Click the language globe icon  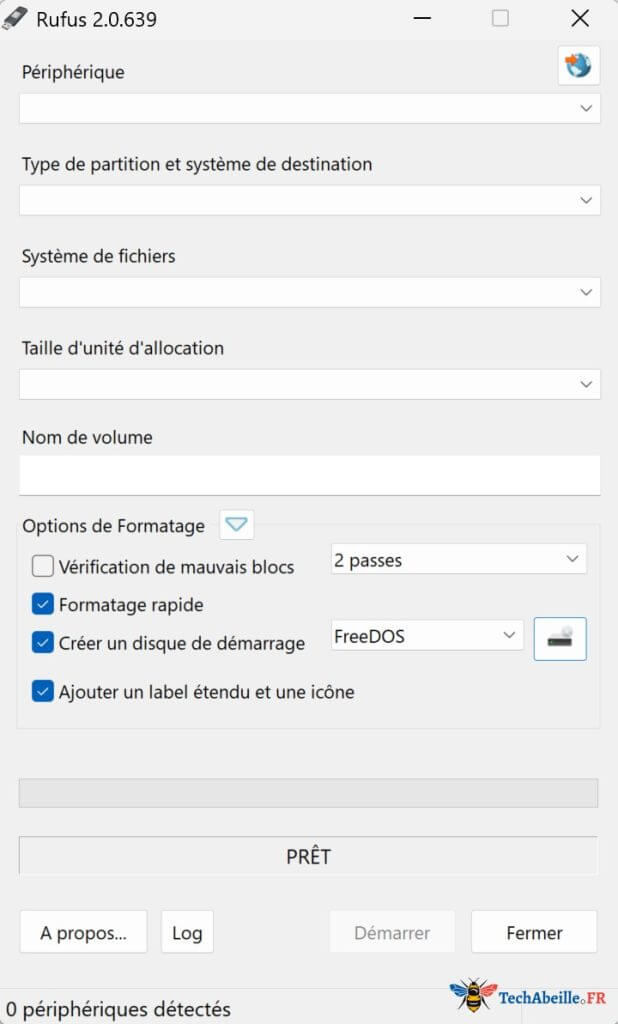coord(579,65)
